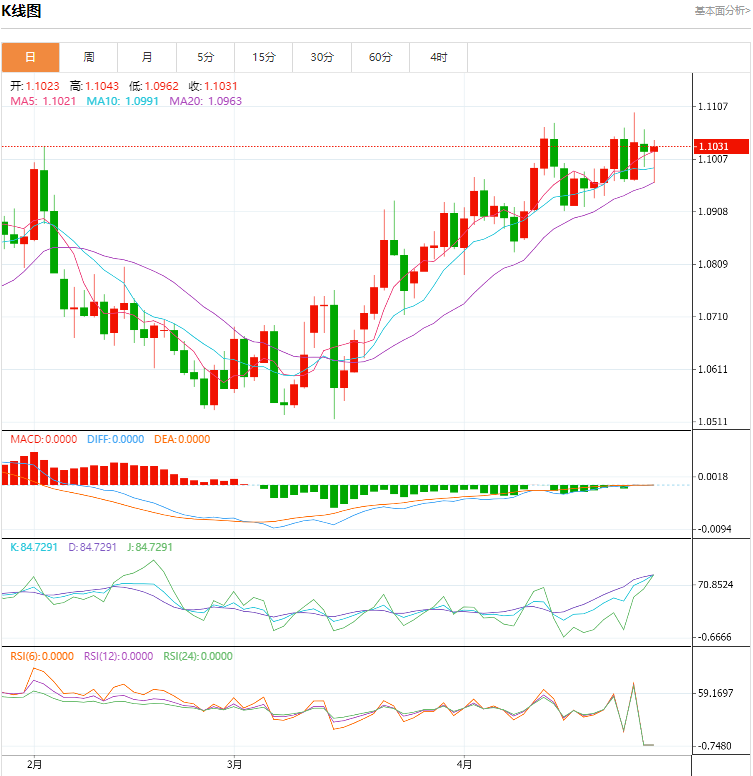Viewport: 753px width, 776px height.
Task: Click the 高: 1.1043 high price value
Action: click(x=94, y=86)
